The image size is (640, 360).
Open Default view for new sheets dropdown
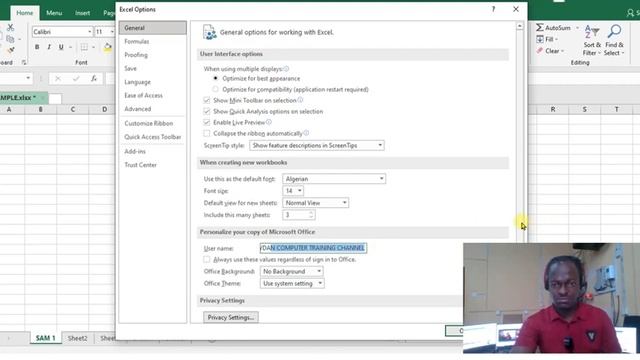point(316,202)
